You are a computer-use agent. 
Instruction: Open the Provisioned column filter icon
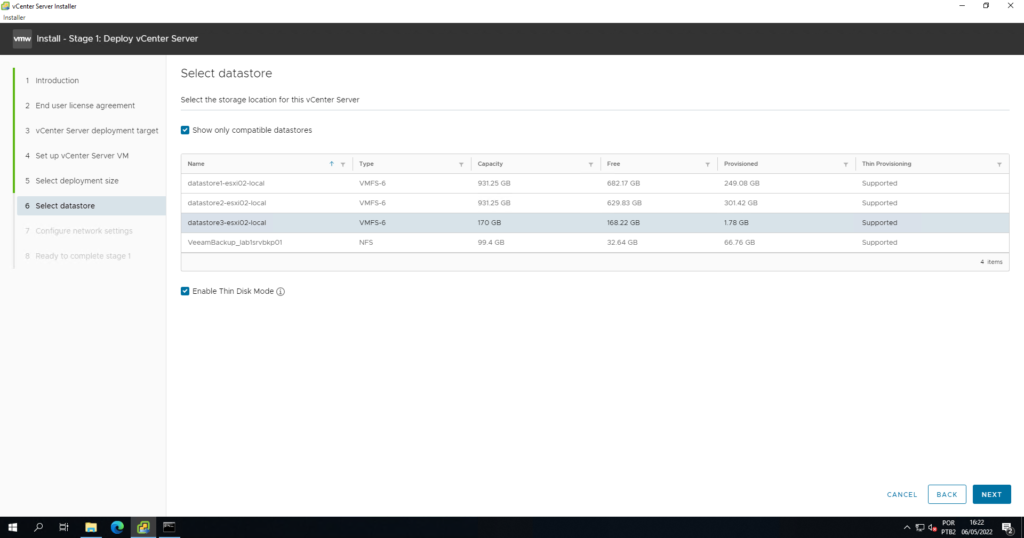(845, 165)
